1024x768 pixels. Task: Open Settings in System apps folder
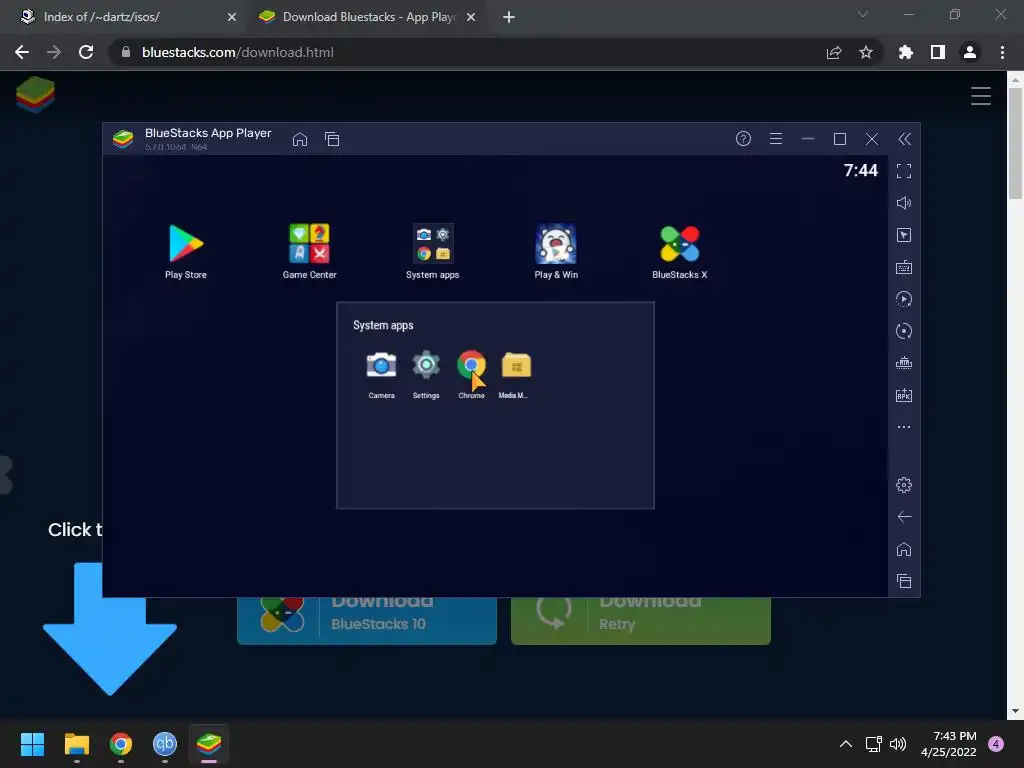(426, 374)
